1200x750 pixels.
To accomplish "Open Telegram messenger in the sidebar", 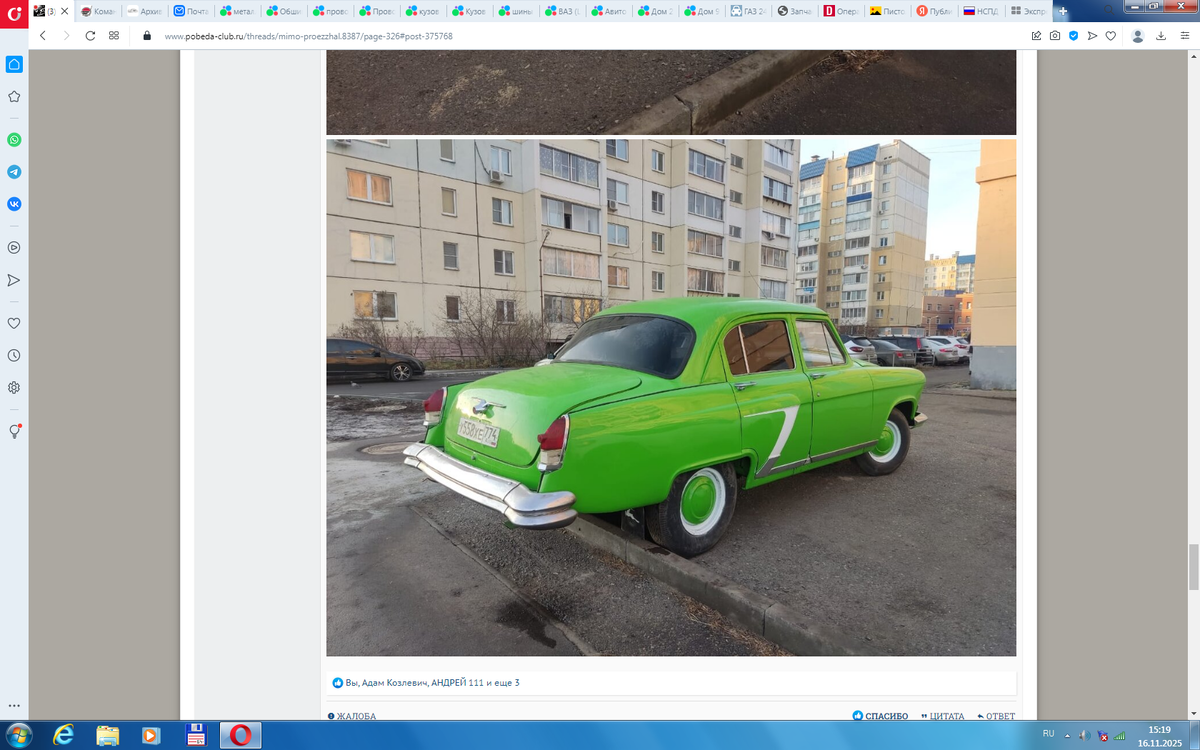I will (14, 172).
